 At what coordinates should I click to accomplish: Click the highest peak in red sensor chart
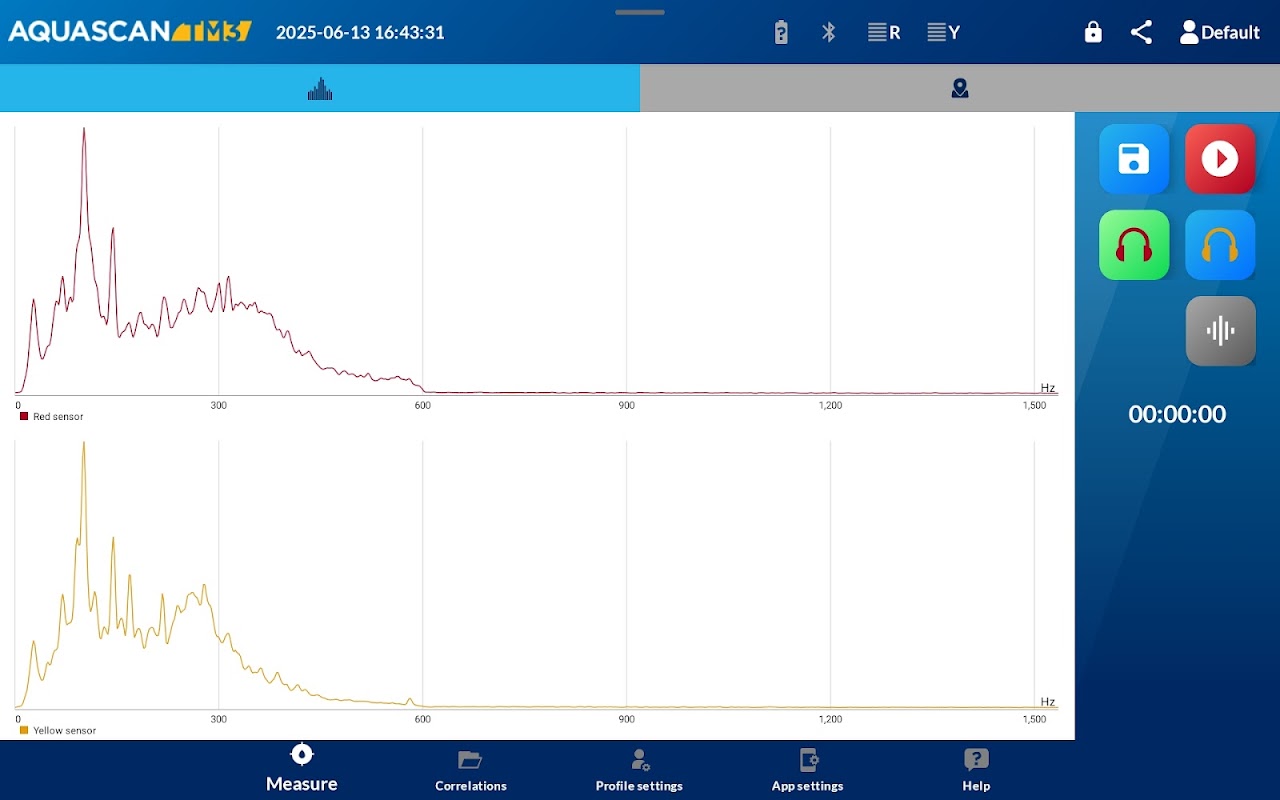click(84, 130)
